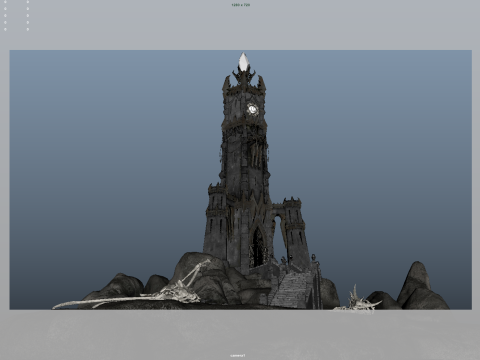Click the 1280 x 720 resolution label
The width and height of the screenshot is (480, 360).
[240, 5]
